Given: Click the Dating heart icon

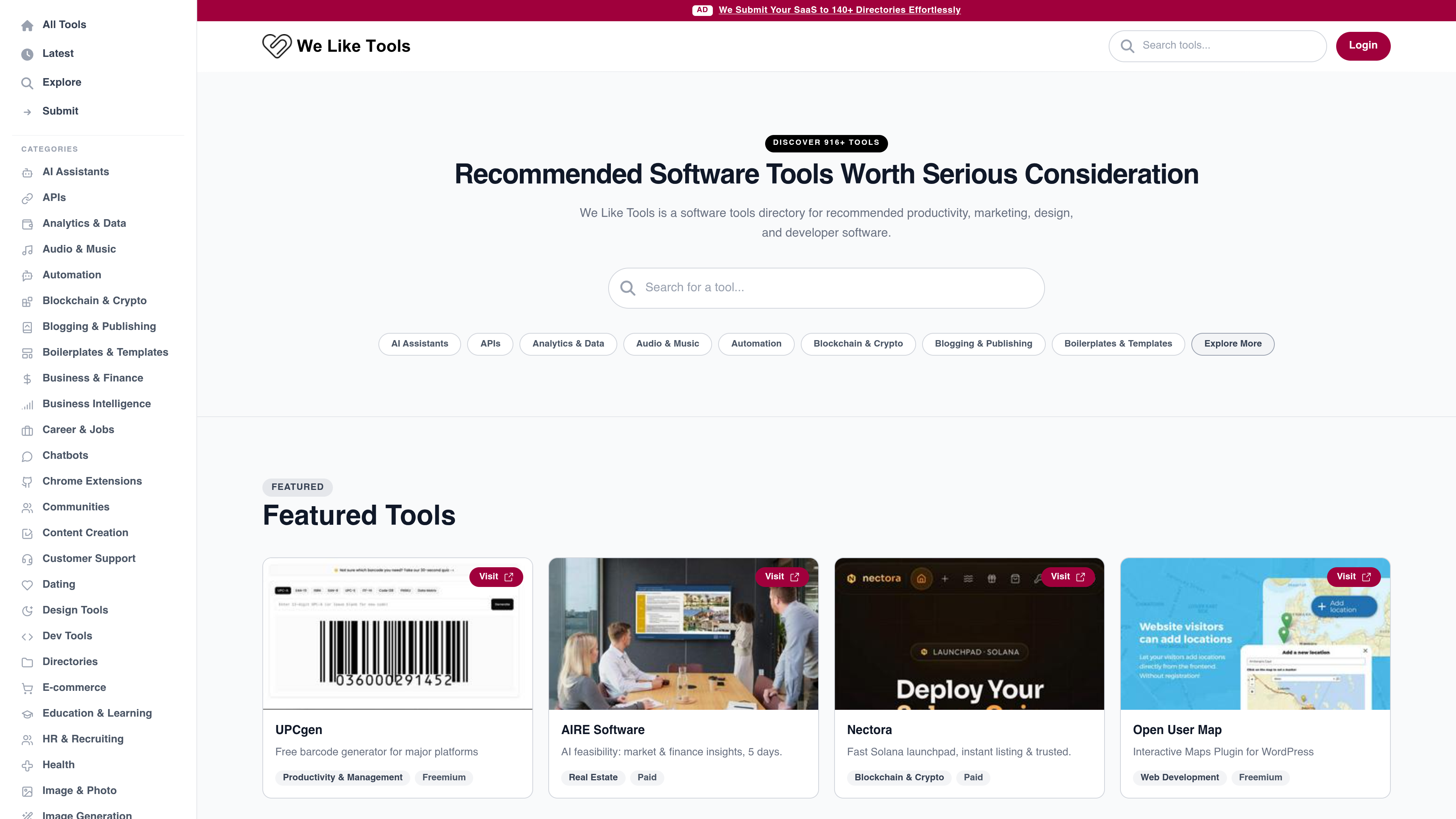Looking at the screenshot, I should coord(27,585).
